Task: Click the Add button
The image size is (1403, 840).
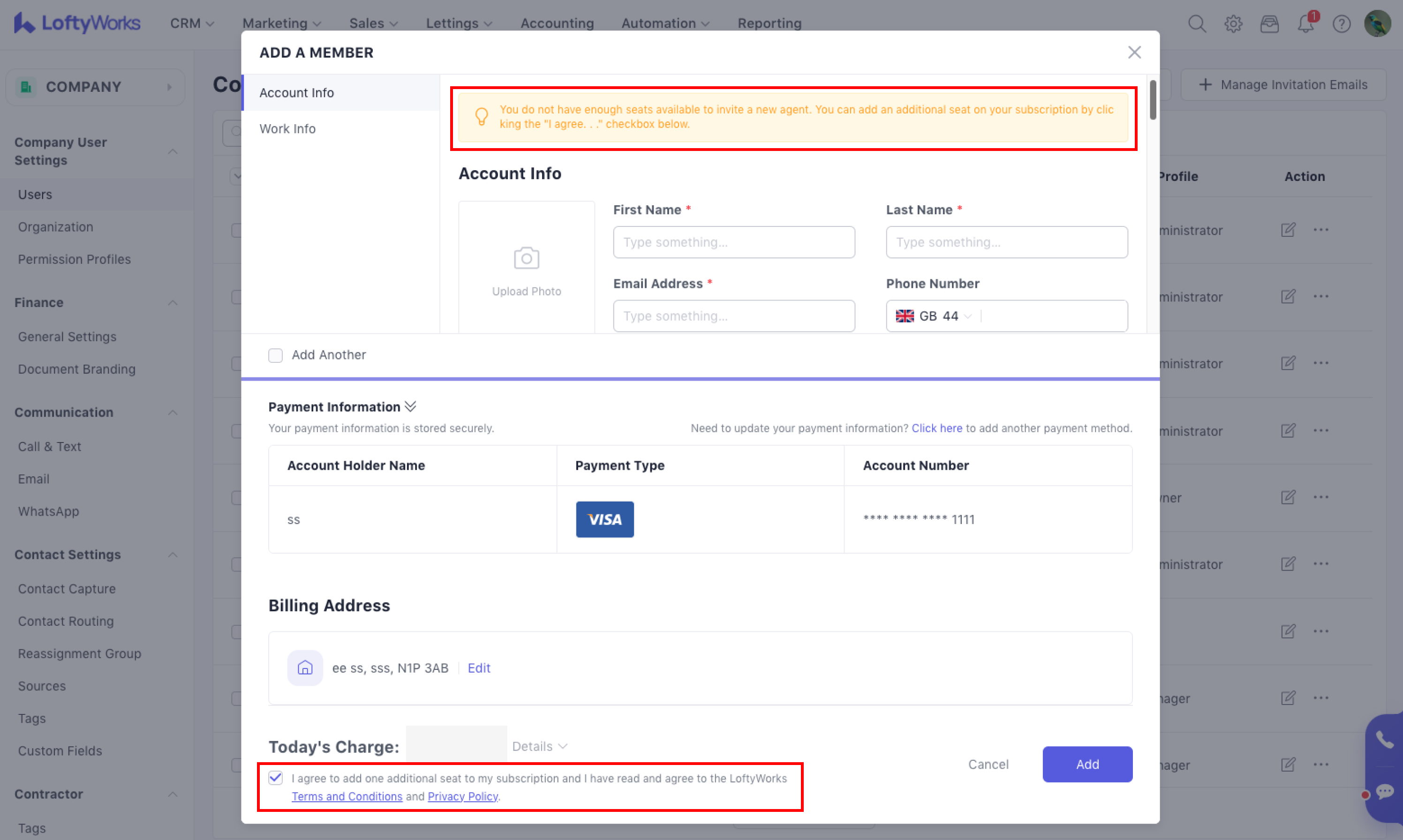Action: point(1086,764)
